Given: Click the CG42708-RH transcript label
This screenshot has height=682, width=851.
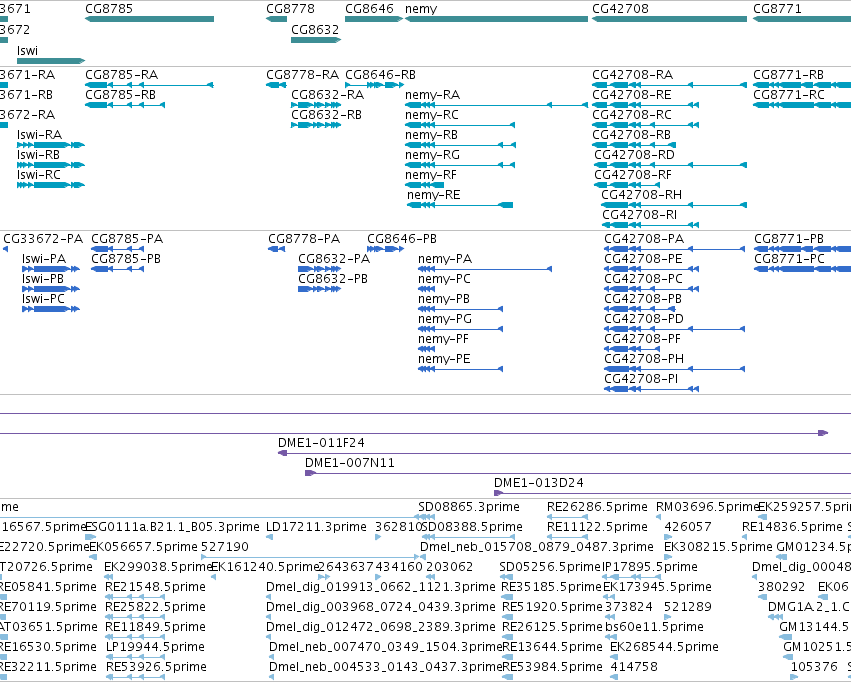Looking at the screenshot, I should coord(642,195).
